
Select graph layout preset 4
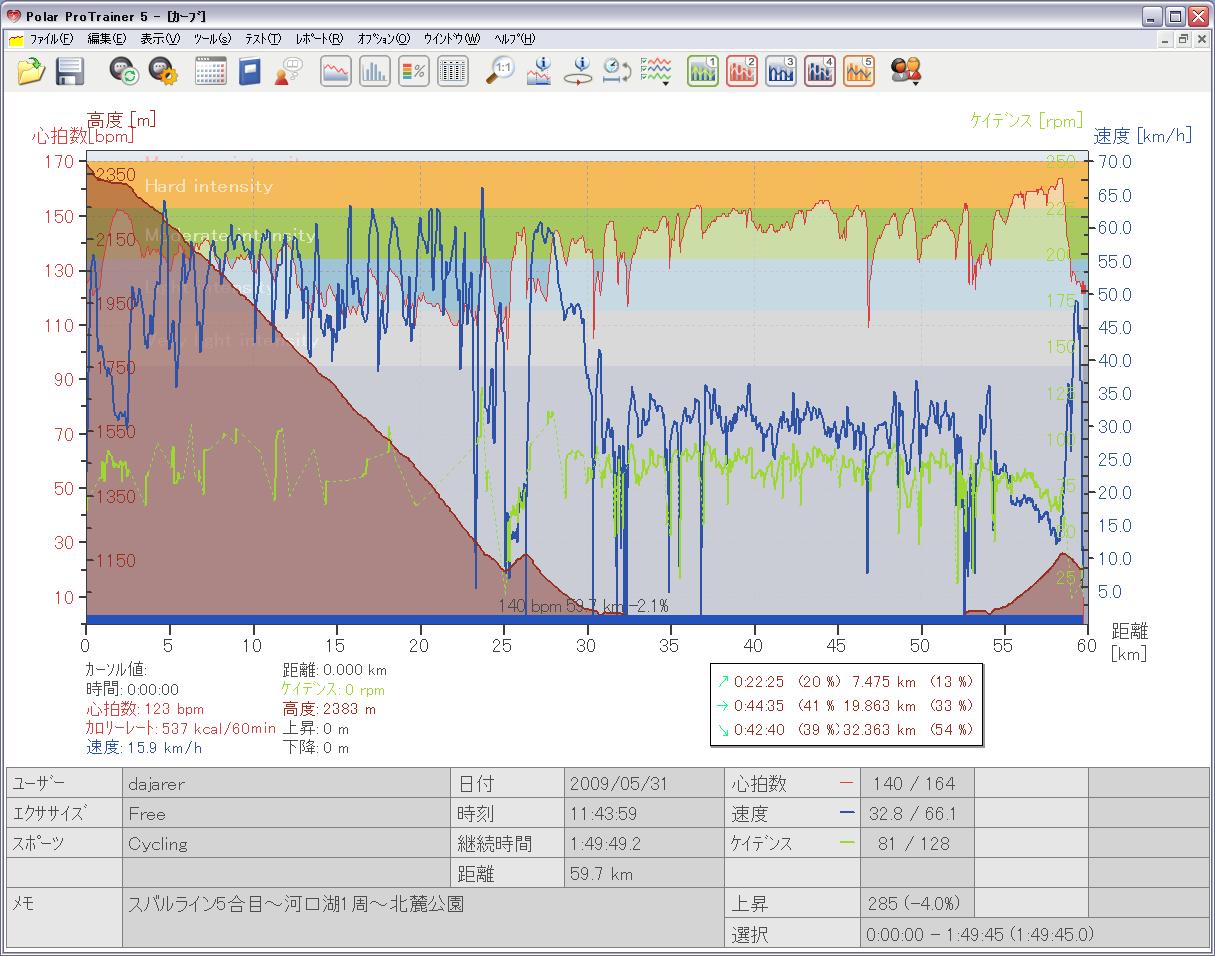click(x=820, y=71)
